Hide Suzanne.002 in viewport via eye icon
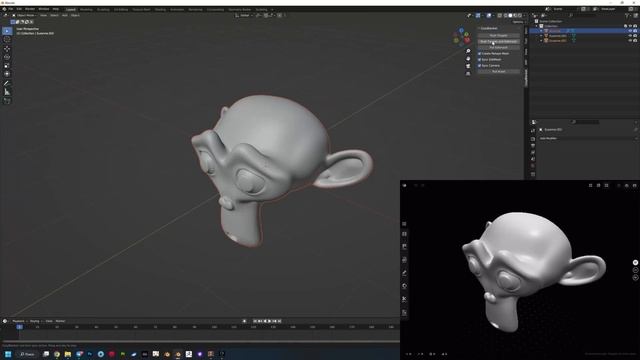The image size is (640, 360). click(630, 41)
